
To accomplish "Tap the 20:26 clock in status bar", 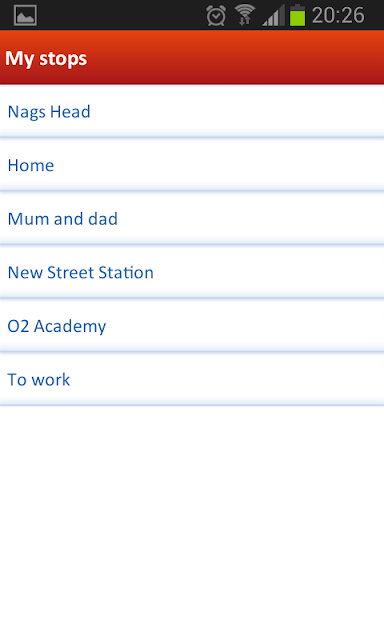I will pos(338,16).
